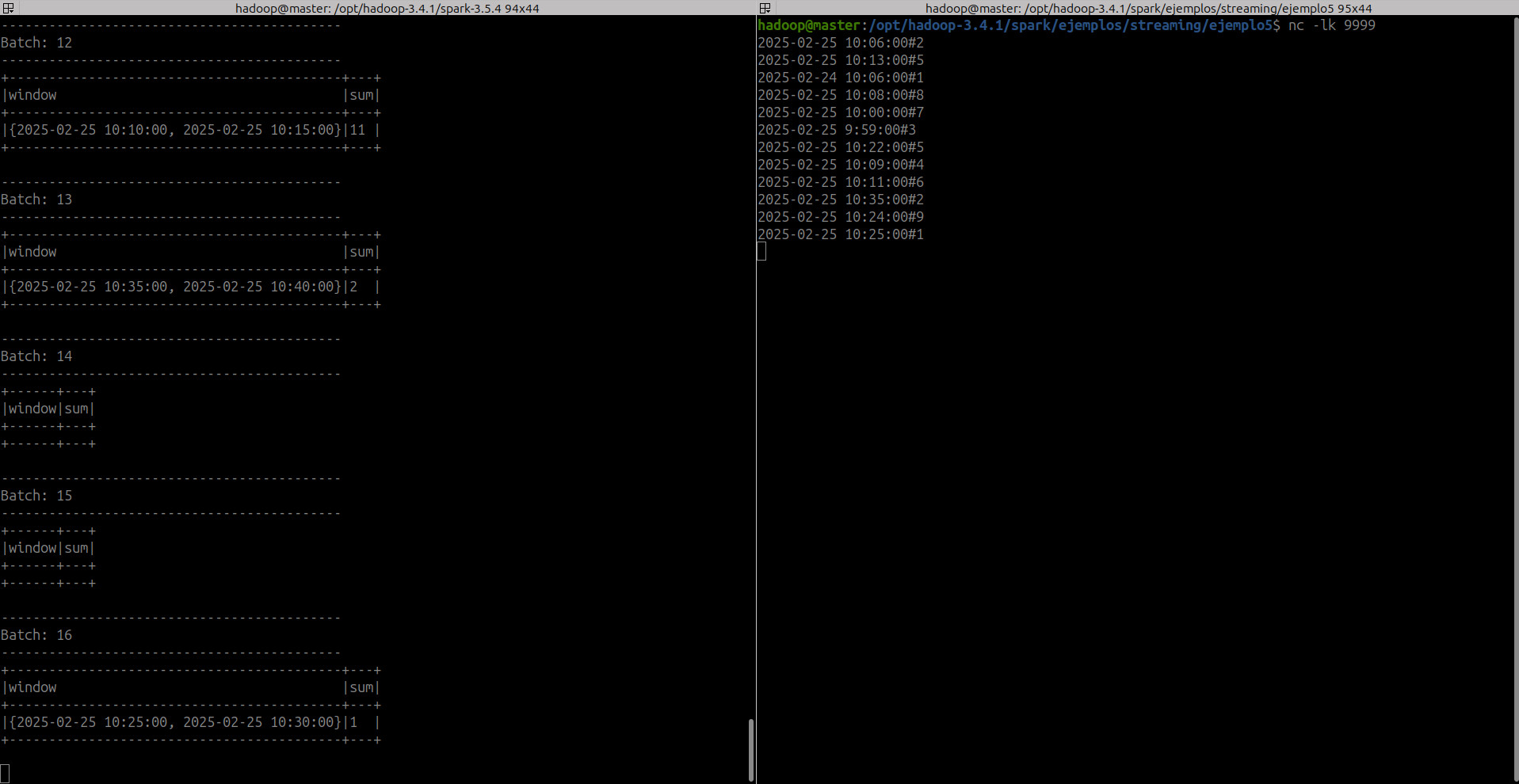Click the line '2025-02-25 10:11:00#6'
Viewport: 1519px width, 784px height.
[x=841, y=182]
